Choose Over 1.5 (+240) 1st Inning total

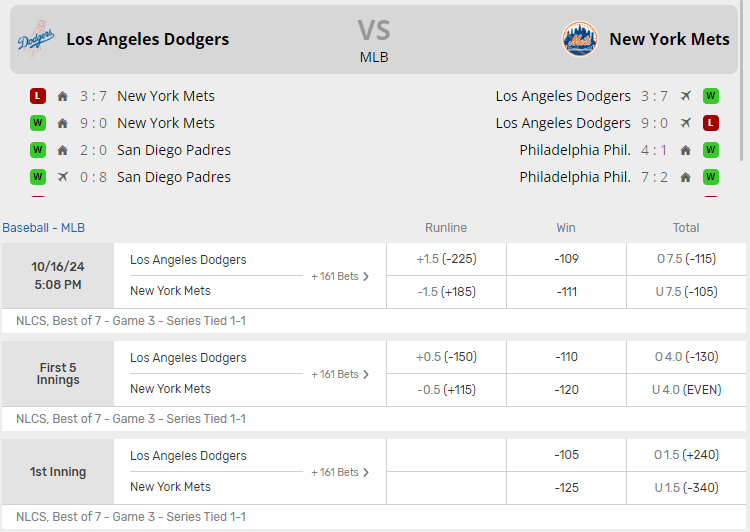point(687,455)
